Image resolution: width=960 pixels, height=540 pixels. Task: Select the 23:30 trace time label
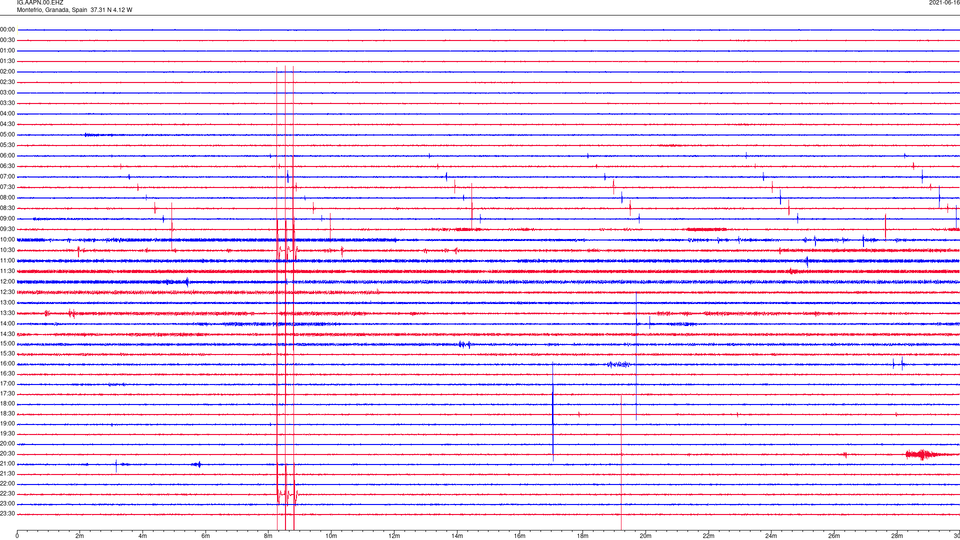click(x=7, y=514)
